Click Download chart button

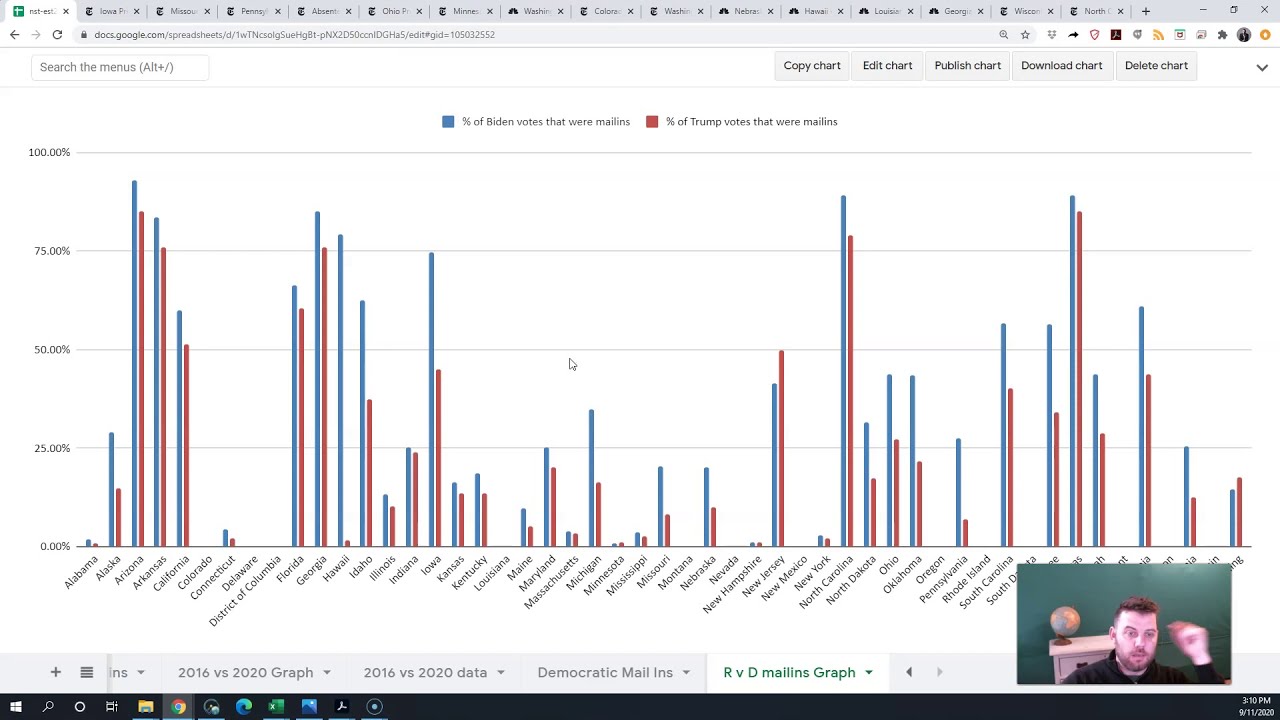coord(1062,66)
